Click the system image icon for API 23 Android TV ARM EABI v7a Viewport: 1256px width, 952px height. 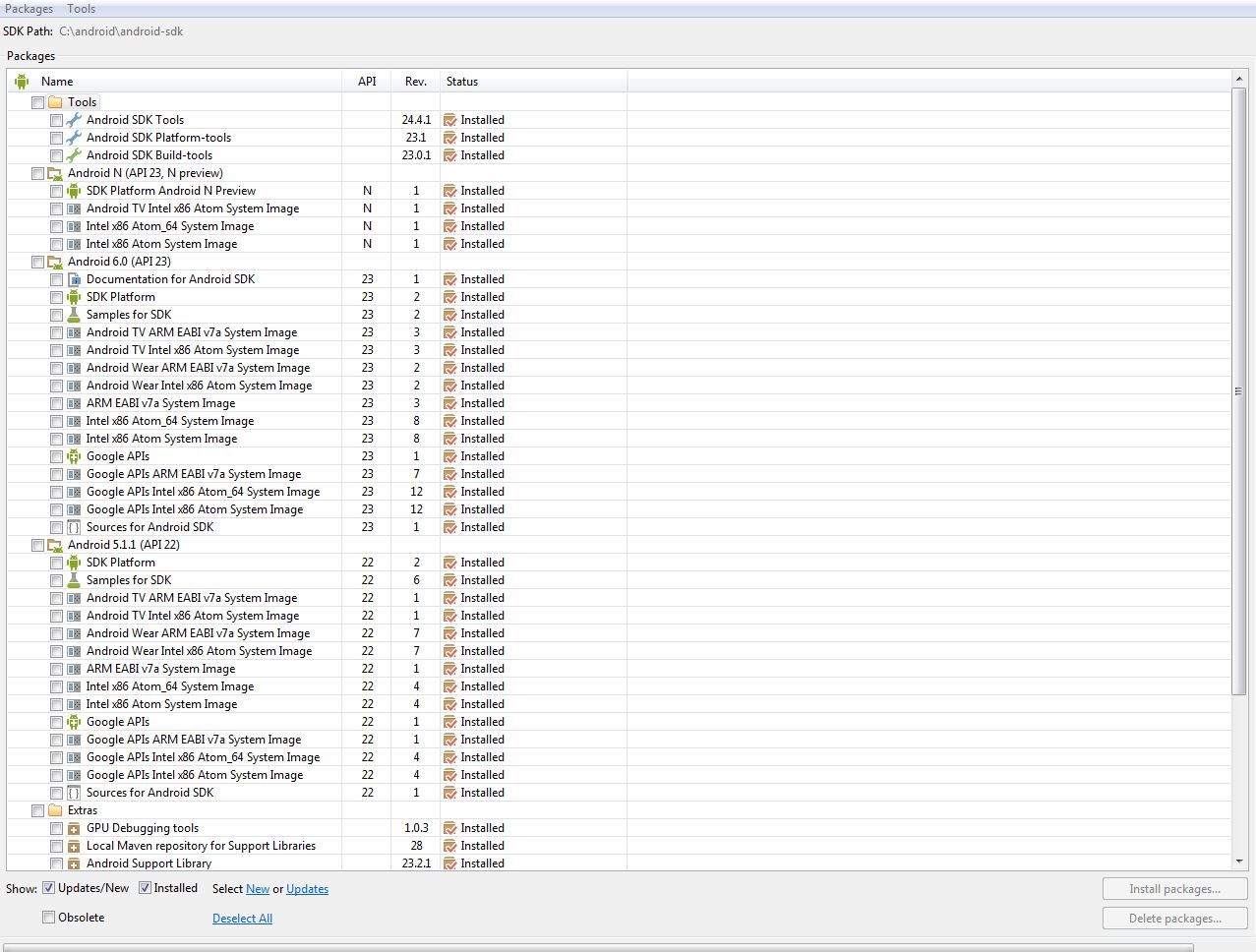74,332
